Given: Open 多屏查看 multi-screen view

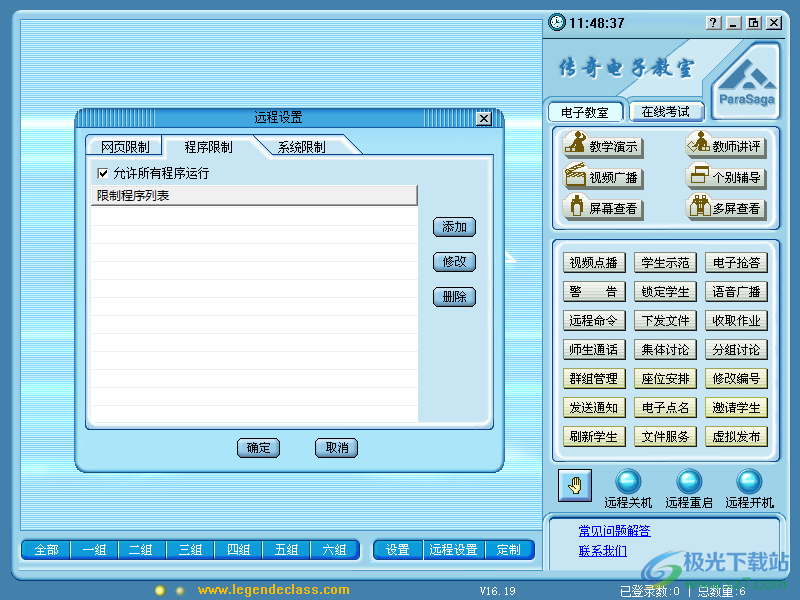Looking at the screenshot, I should pos(726,209).
